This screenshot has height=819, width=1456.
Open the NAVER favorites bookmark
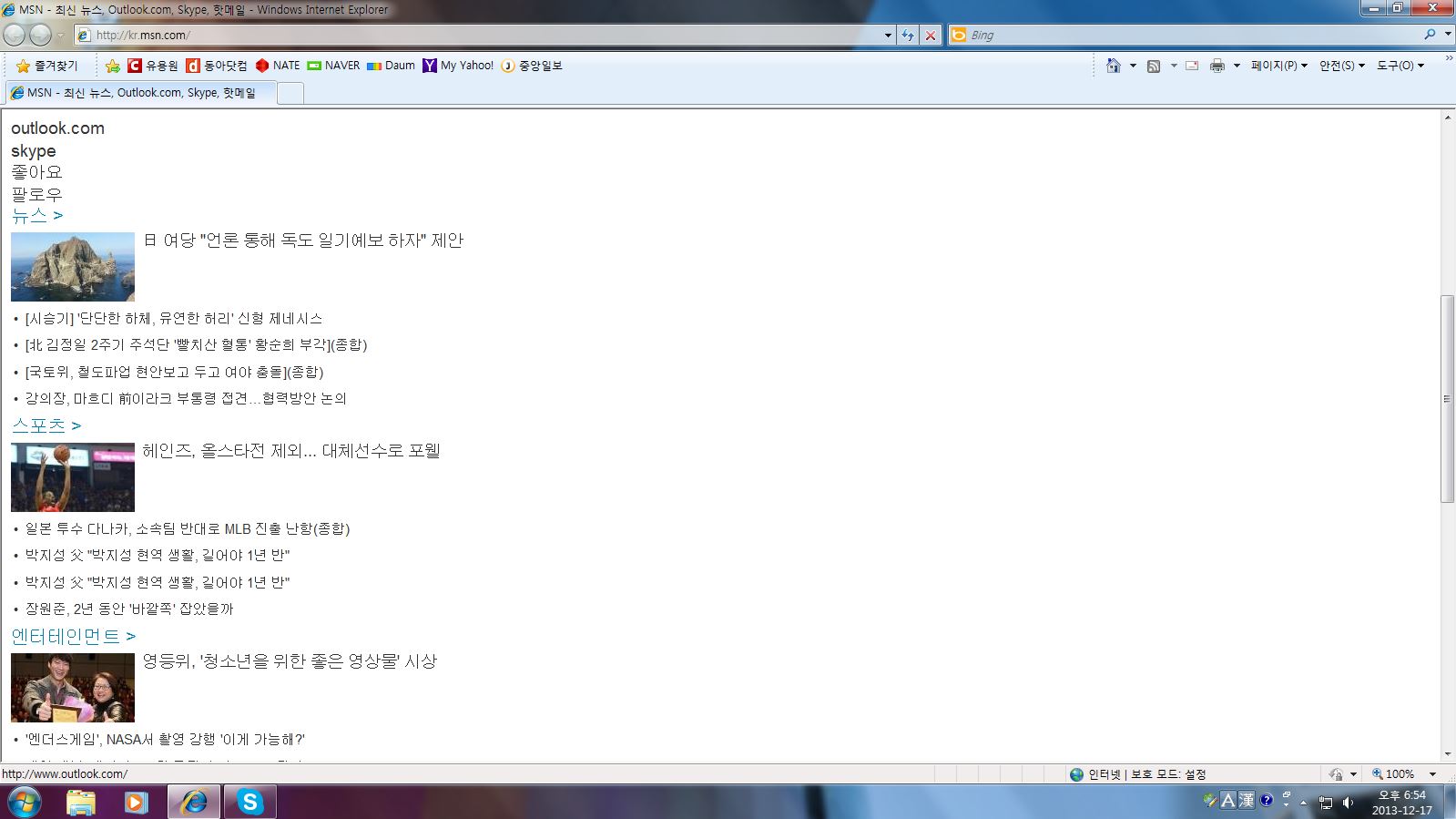pyautogui.click(x=333, y=66)
